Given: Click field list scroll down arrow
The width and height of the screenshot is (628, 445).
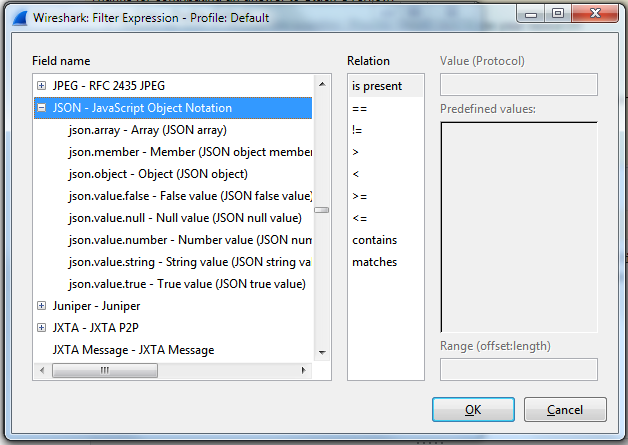Looking at the screenshot, I should pyautogui.click(x=322, y=353).
